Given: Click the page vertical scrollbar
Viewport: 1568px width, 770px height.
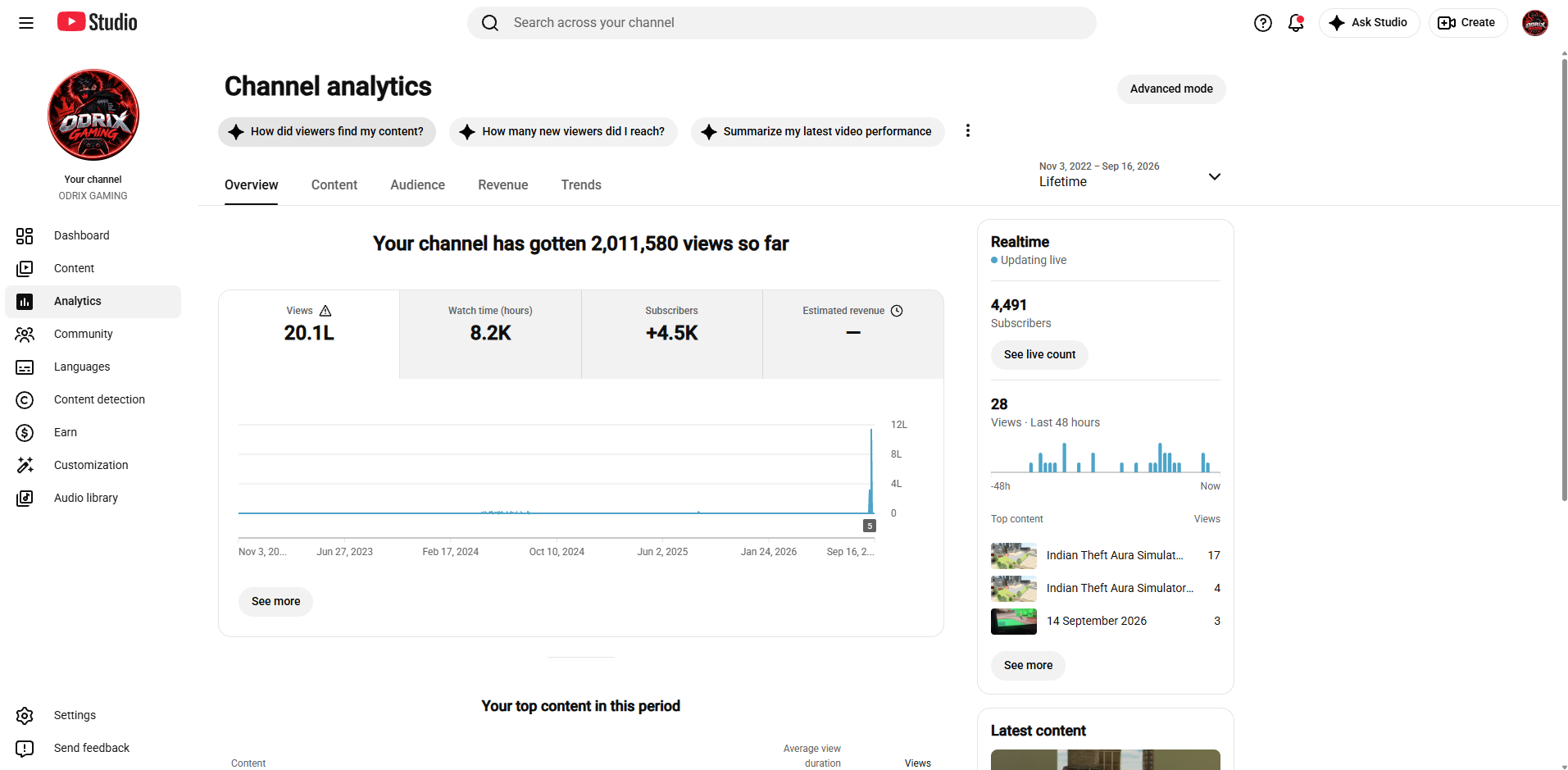Looking at the screenshot, I should [1564, 279].
